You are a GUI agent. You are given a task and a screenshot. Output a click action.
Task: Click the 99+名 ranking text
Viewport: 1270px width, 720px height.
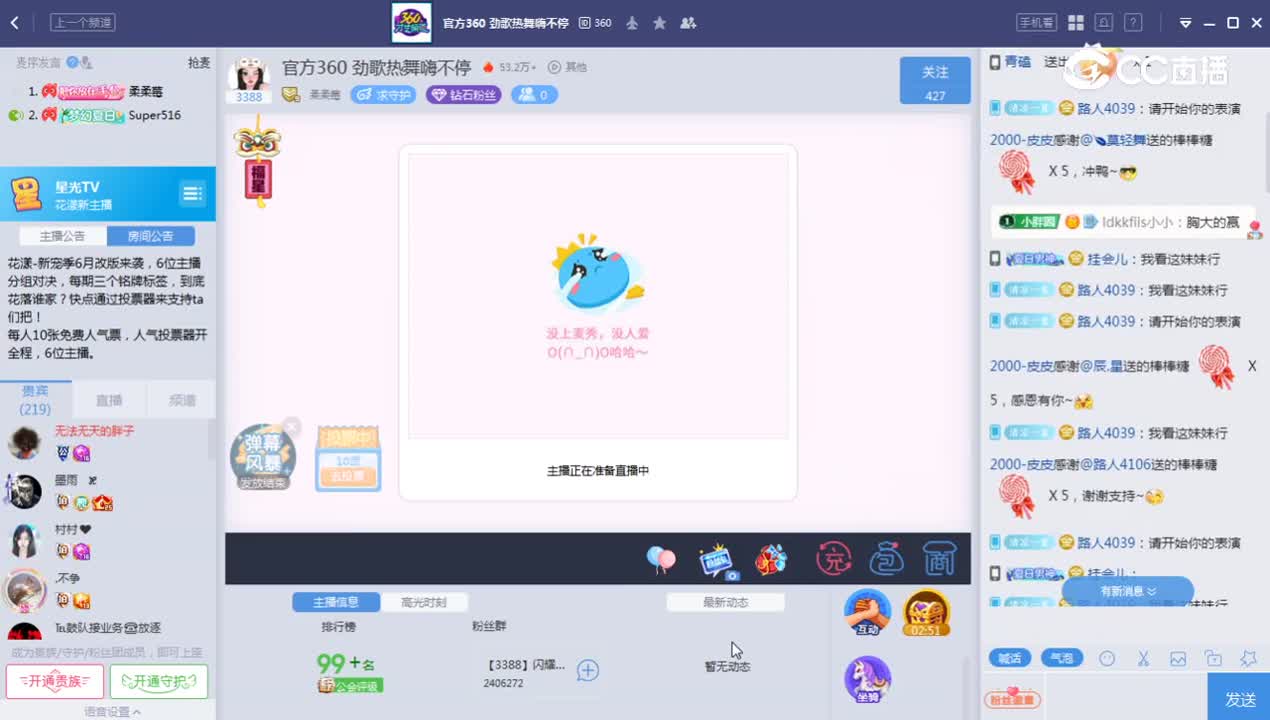pyautogui.click(x=345, y=663)
